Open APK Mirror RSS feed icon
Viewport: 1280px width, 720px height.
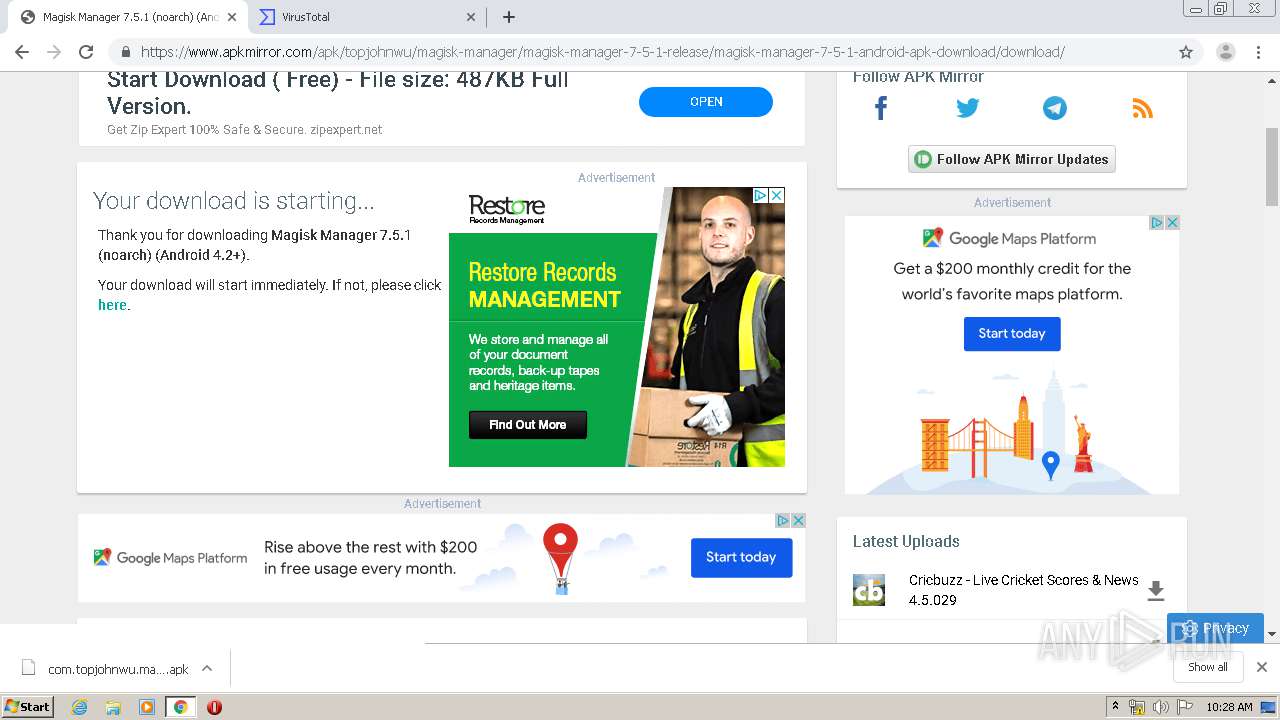coord(1142,108)
